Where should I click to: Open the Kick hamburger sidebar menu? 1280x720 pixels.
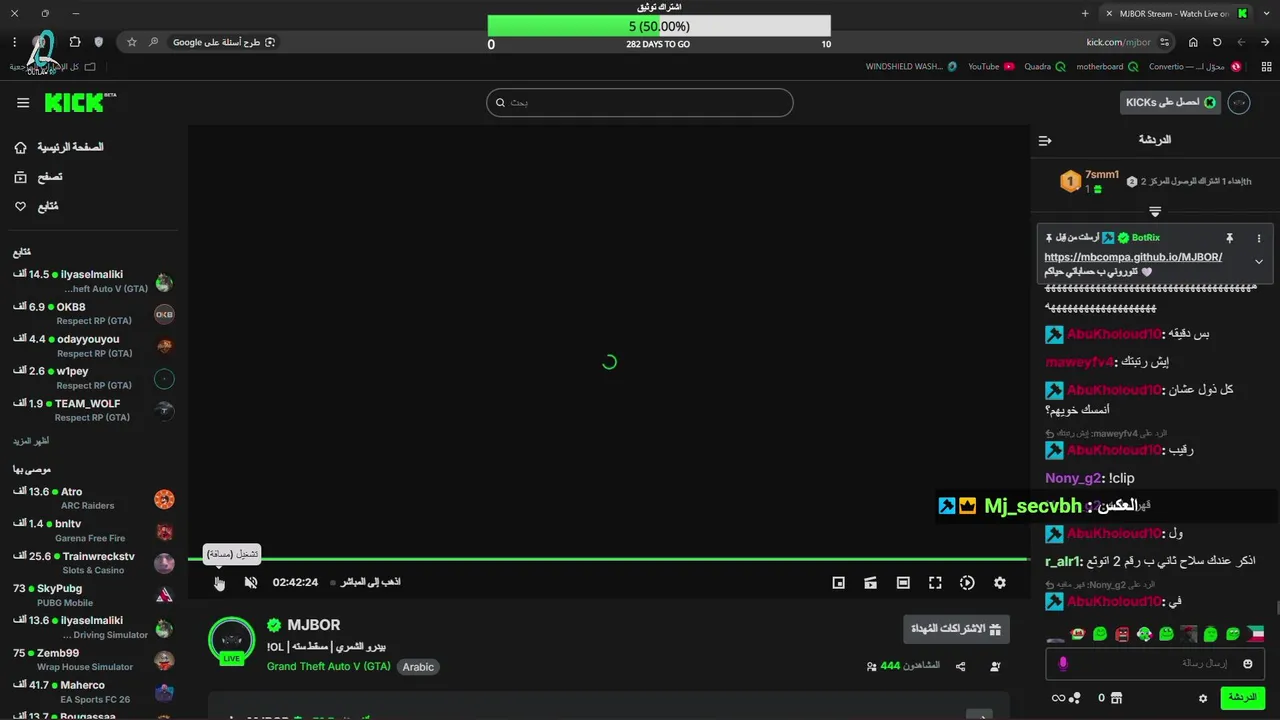(23, 103)
